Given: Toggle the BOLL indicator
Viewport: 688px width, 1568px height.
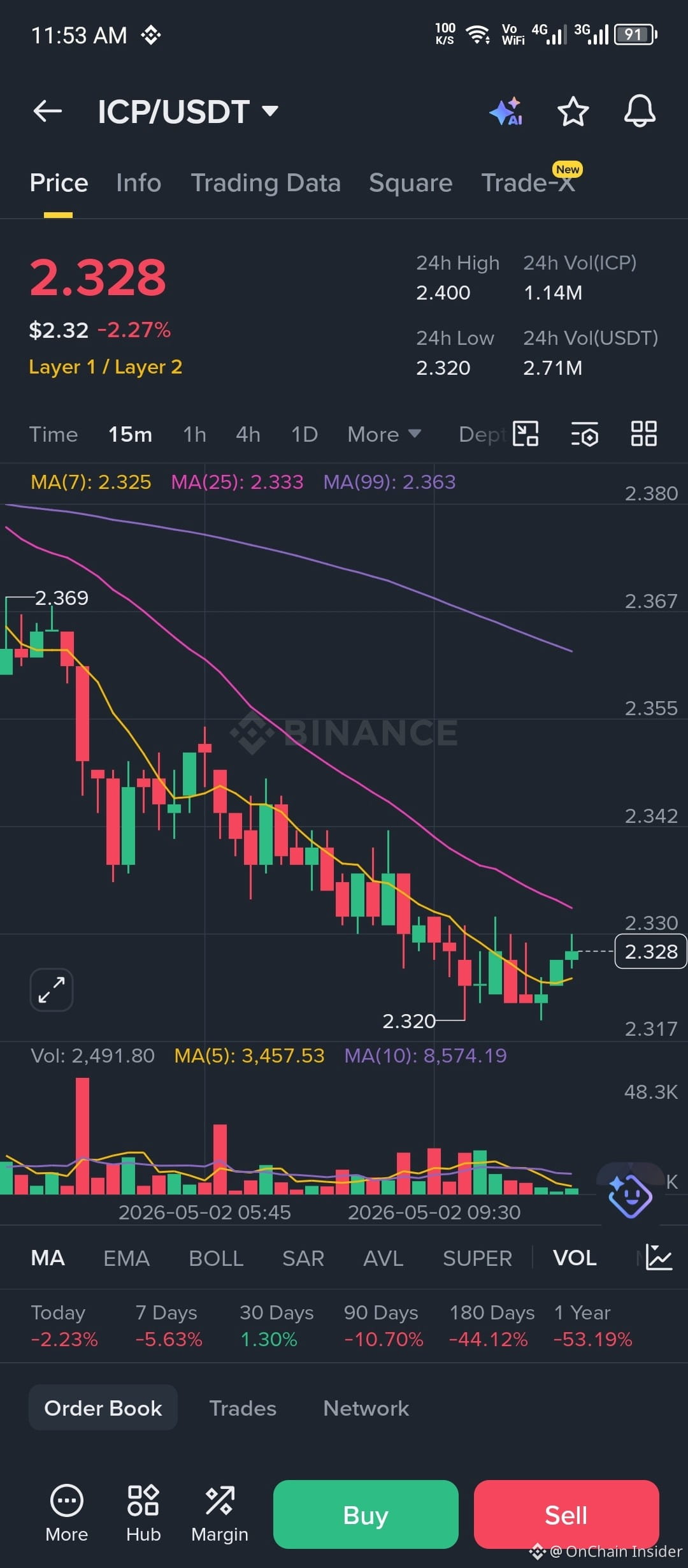Looking at the screenshot, I should (216, 1258).
